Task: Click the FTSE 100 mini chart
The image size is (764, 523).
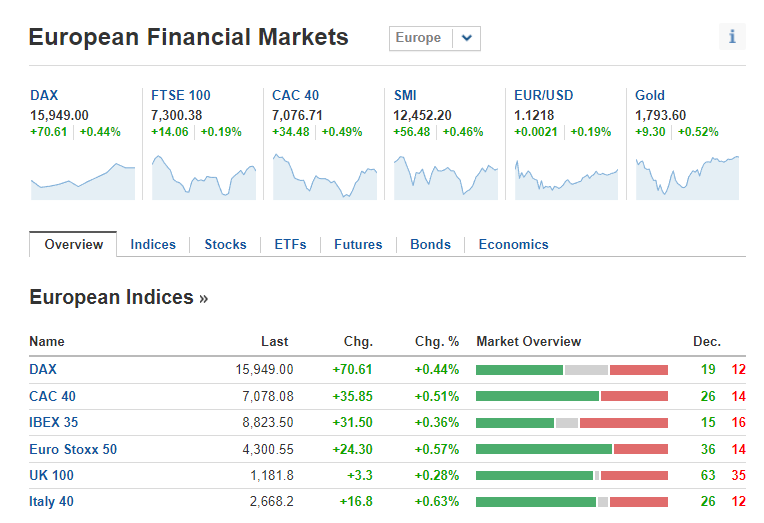Action: click(204, 177)
